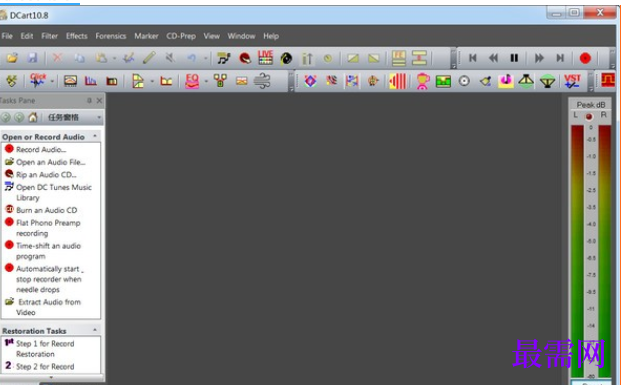Open the Edit menu

point(27,36)
